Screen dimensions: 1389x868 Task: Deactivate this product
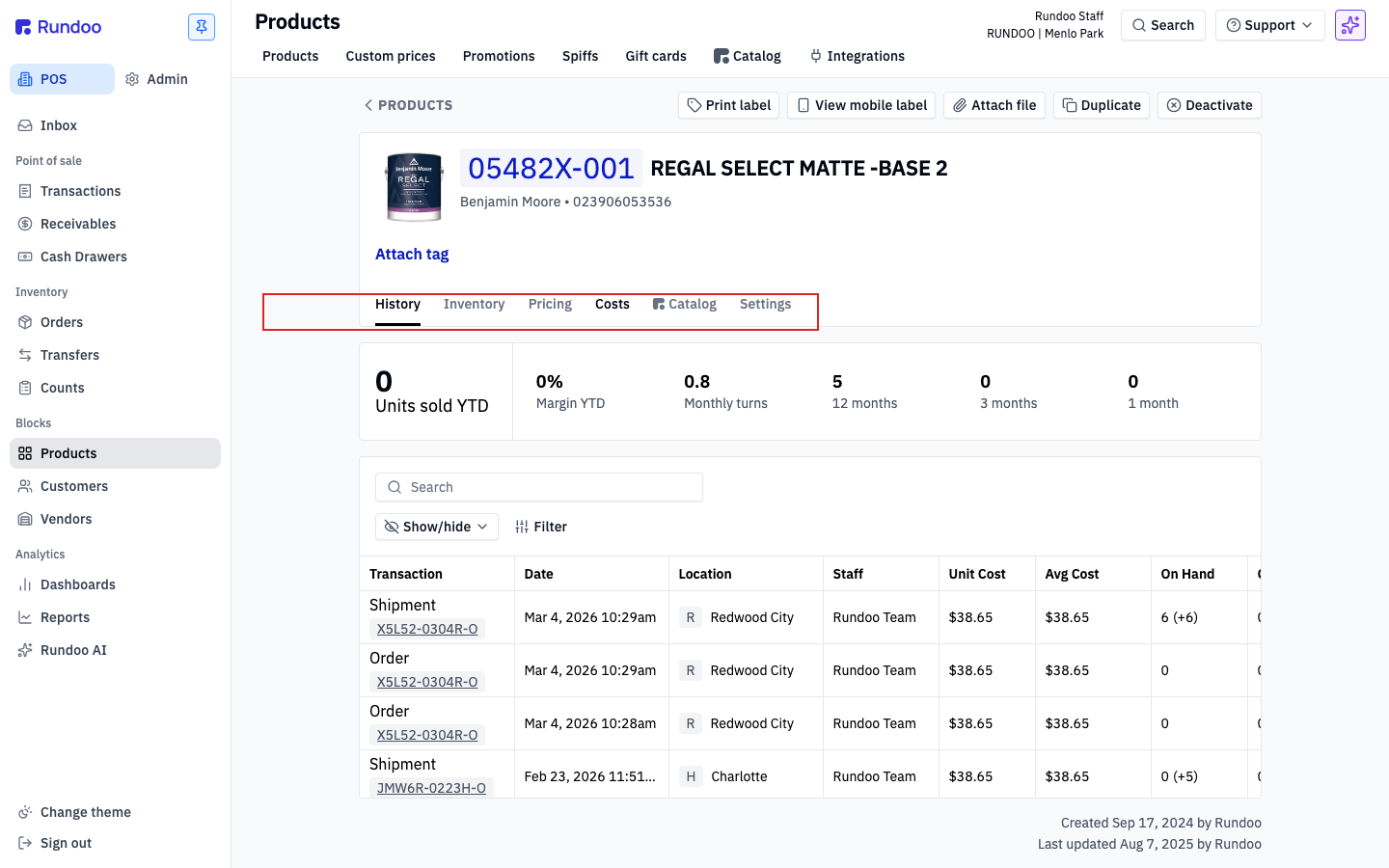[x=1210, y=105]
